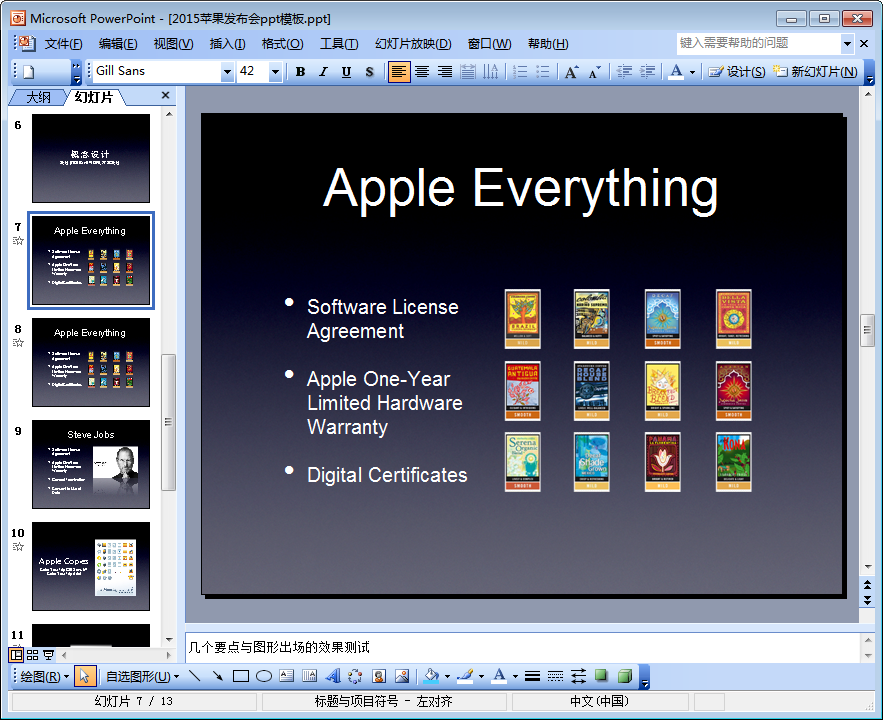Screen dimensions: 883x720
Task: Select slide 6 thumbnail
Action: point(91,158)
